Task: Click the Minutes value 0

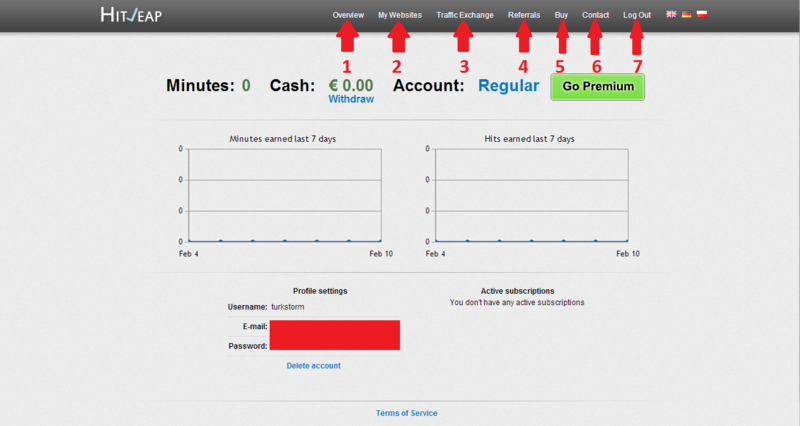Action: [246, 86]
